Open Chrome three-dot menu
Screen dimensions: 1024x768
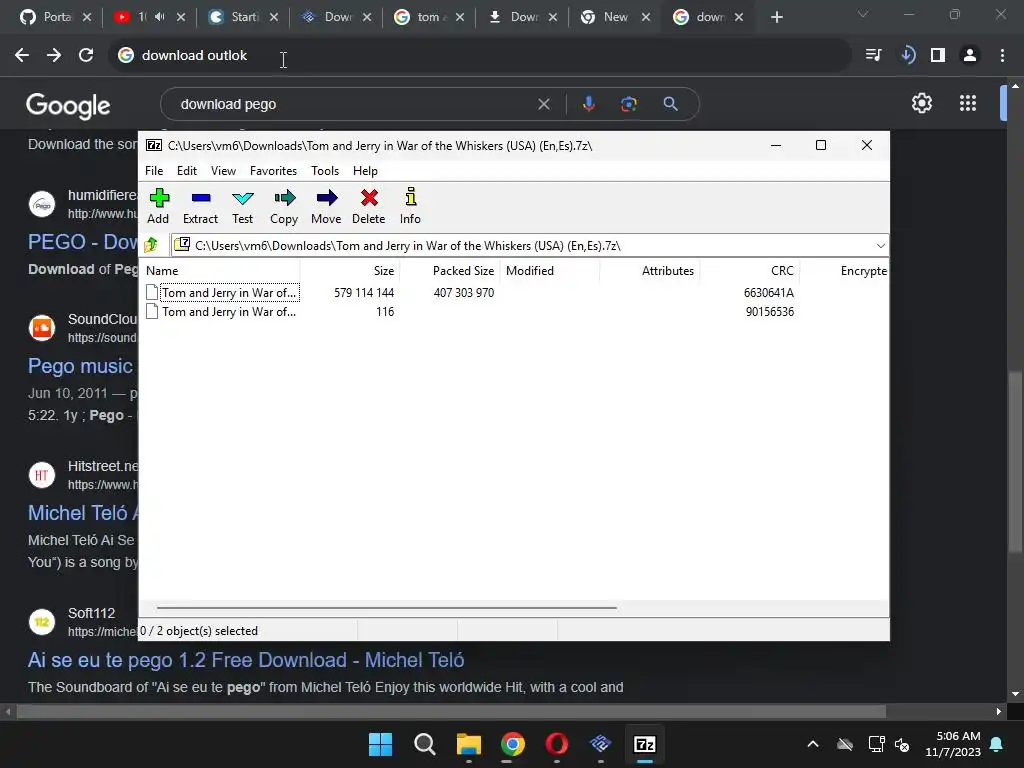pos(1002,56)
